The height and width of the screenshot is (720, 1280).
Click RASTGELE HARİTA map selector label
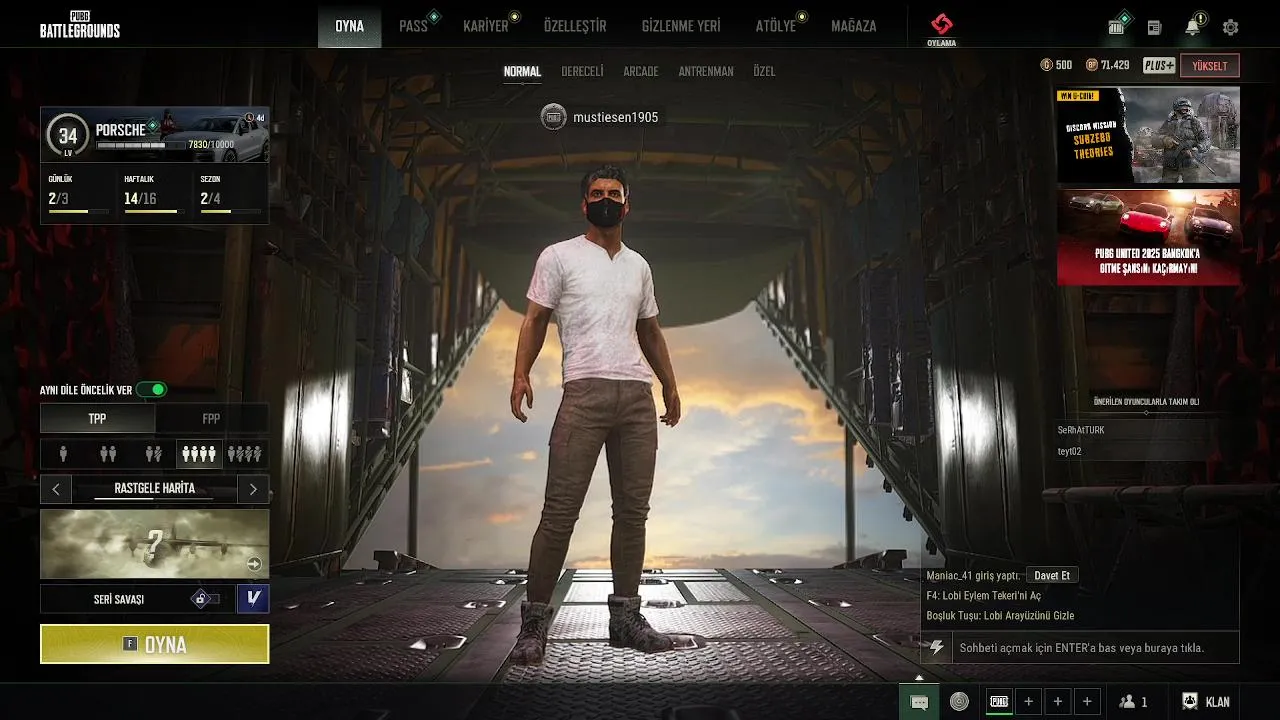pos(155,489)
